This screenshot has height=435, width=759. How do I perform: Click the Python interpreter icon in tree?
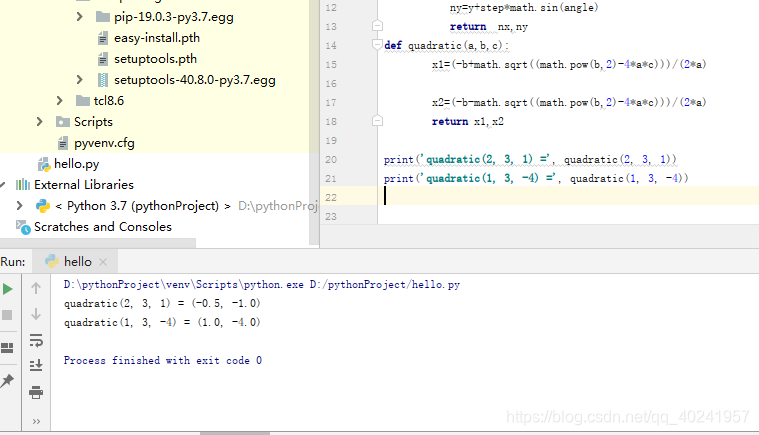(43, 206)
